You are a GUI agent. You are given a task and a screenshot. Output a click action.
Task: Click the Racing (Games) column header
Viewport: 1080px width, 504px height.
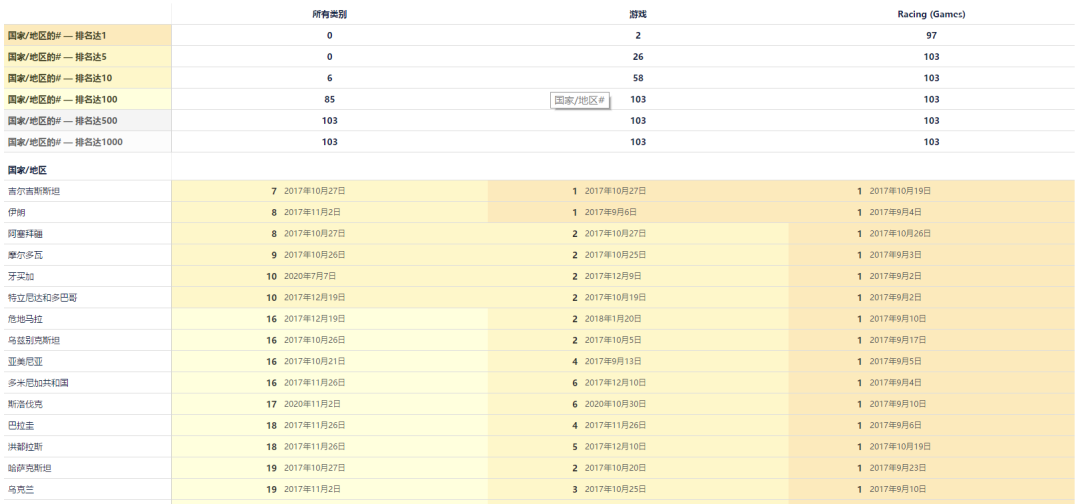(x=930, y=14)
